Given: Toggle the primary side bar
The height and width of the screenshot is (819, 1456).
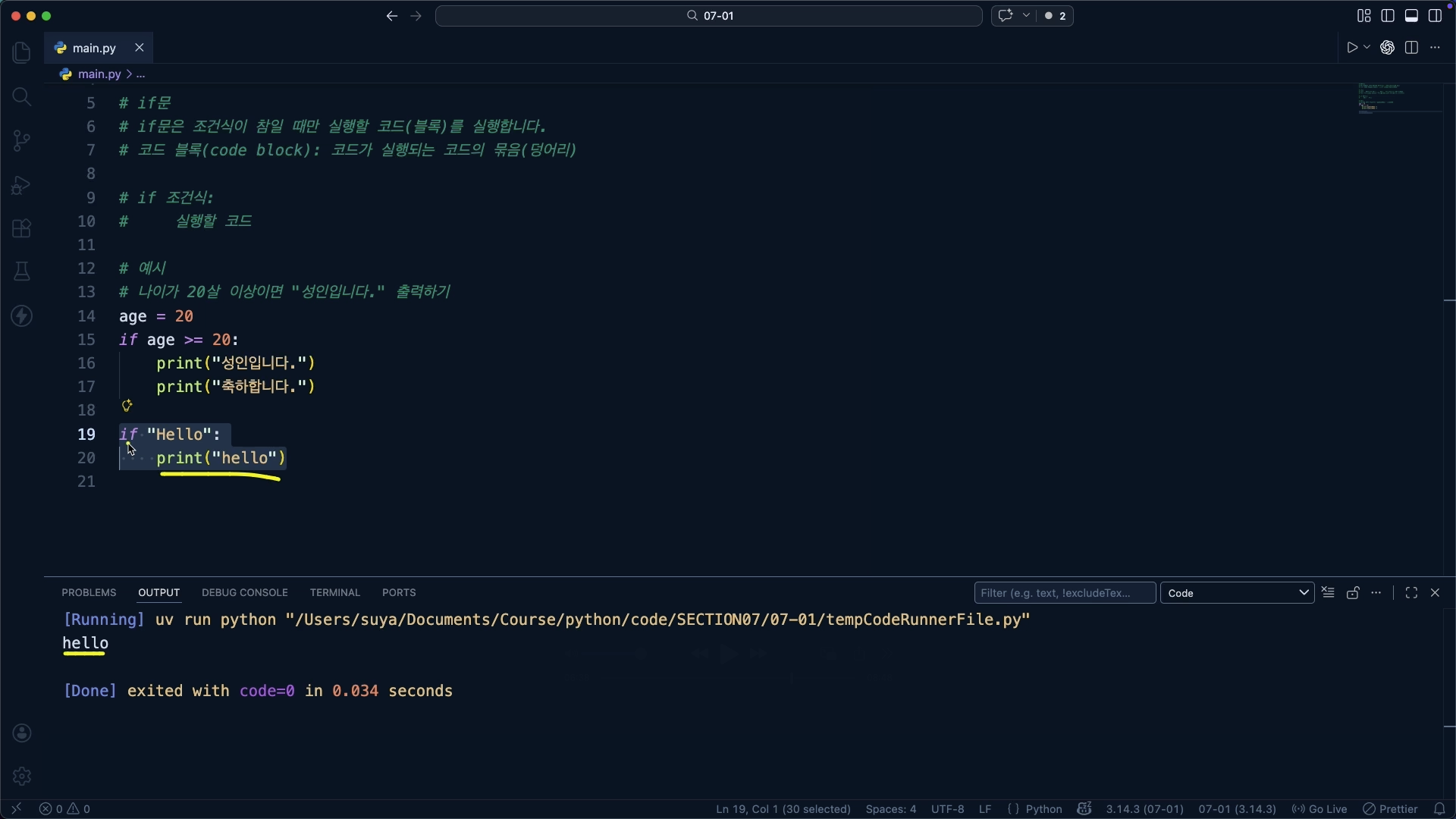Looking at the screenshot, I should 1388,16.
